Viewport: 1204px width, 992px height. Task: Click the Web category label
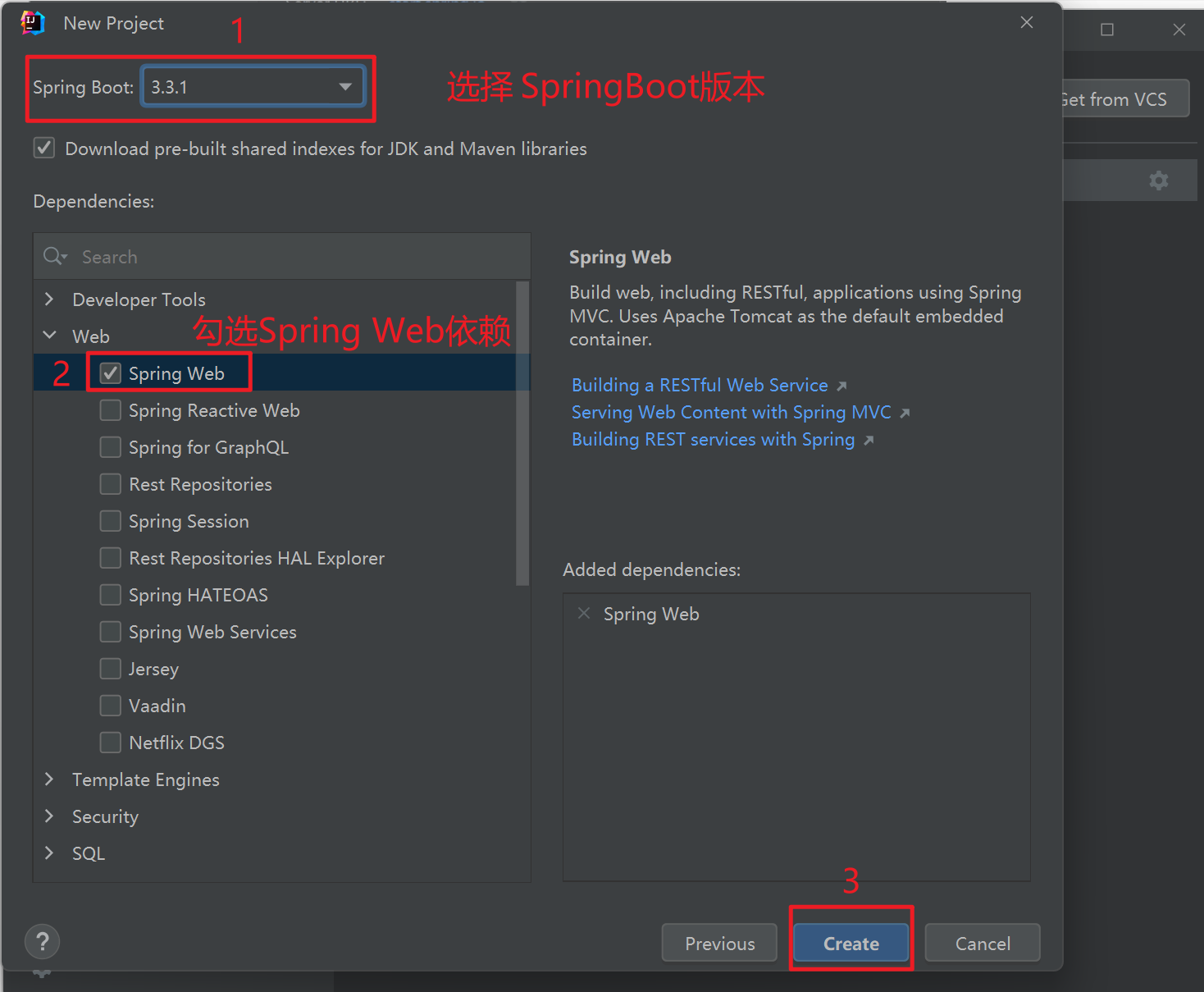pos(91,336)
